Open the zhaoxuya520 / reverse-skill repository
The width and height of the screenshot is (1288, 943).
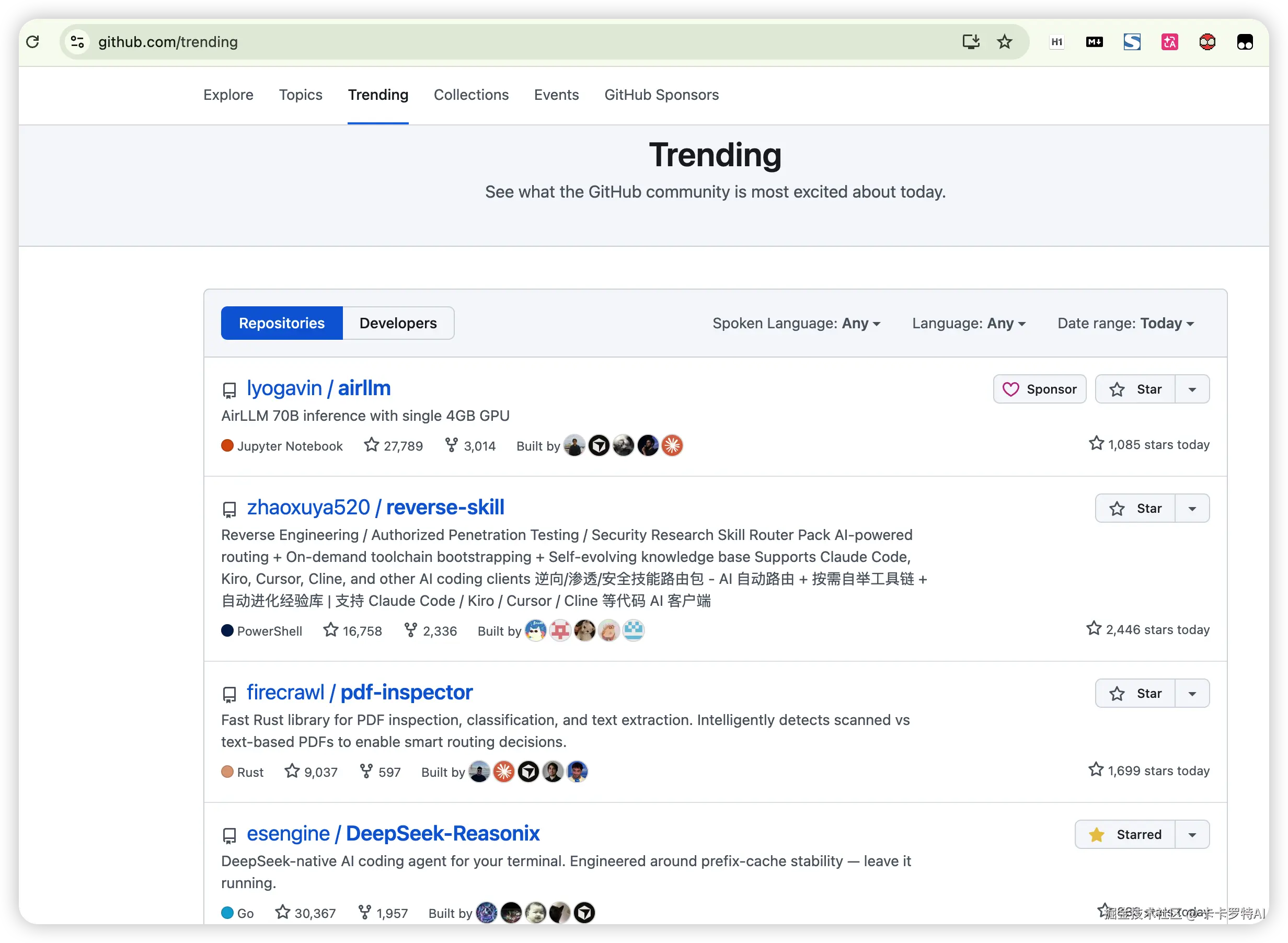pos(375,508)
